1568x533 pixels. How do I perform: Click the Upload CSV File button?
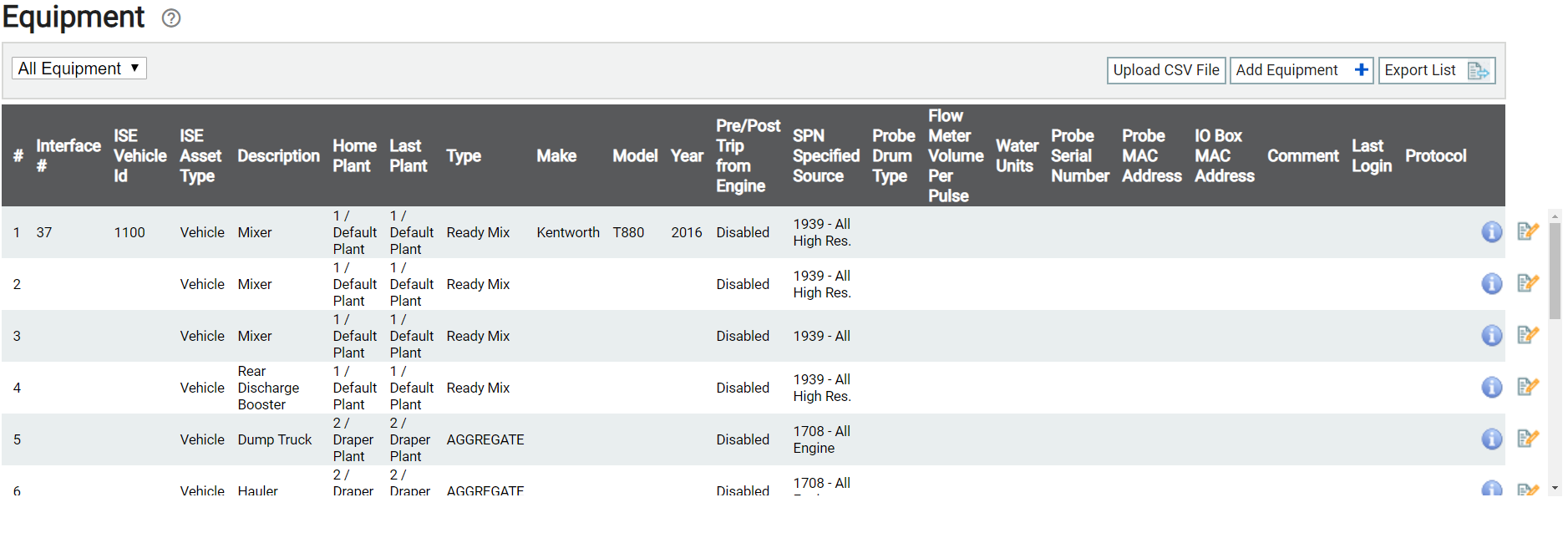coord(1166,70)
